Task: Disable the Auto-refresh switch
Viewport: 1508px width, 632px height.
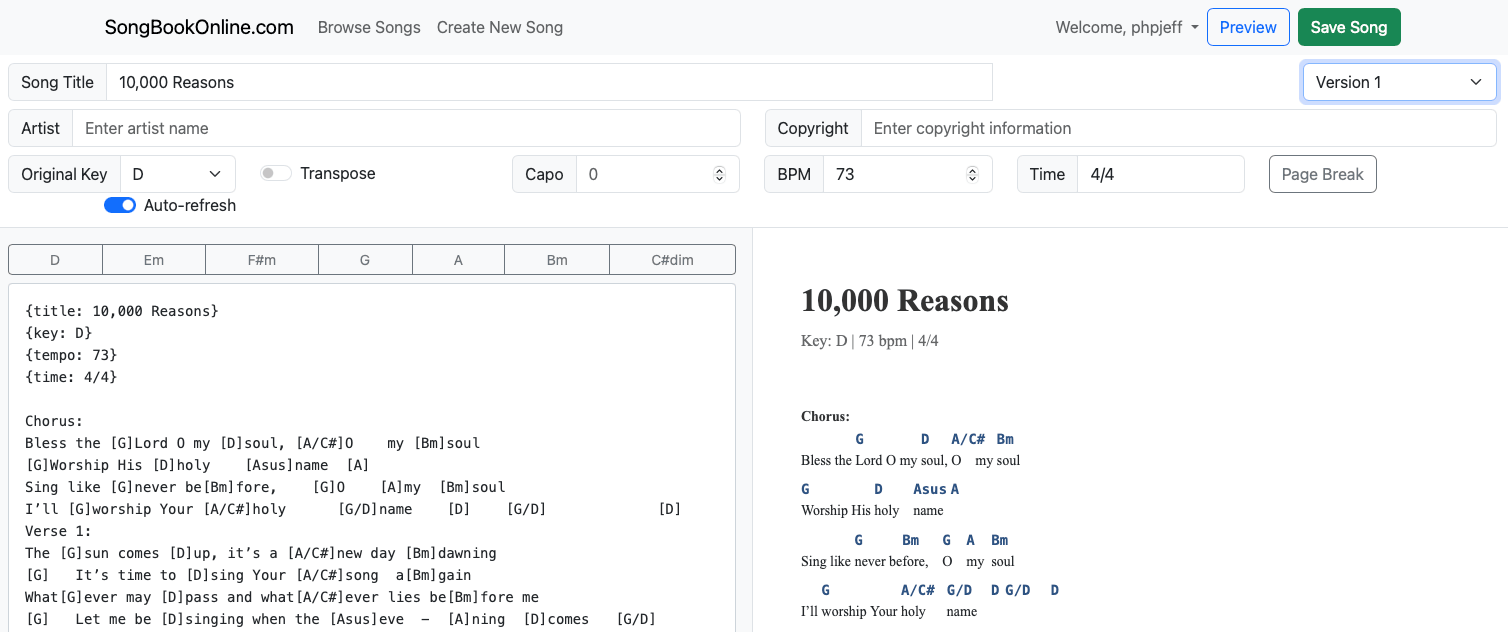Action: point(120,205)
